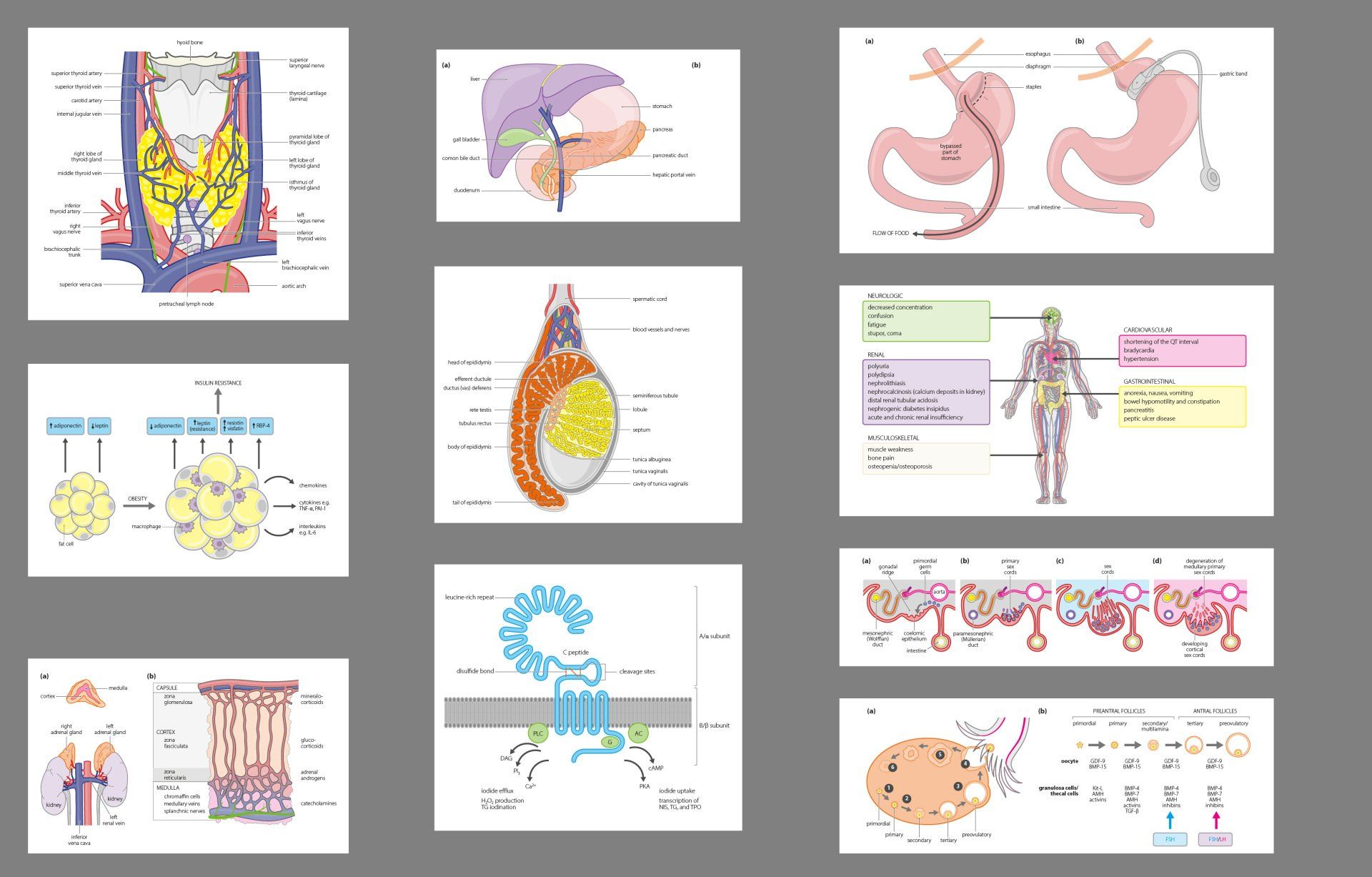
Task: Click the 'tail of epididymis' label
Action: coord(472,502)
